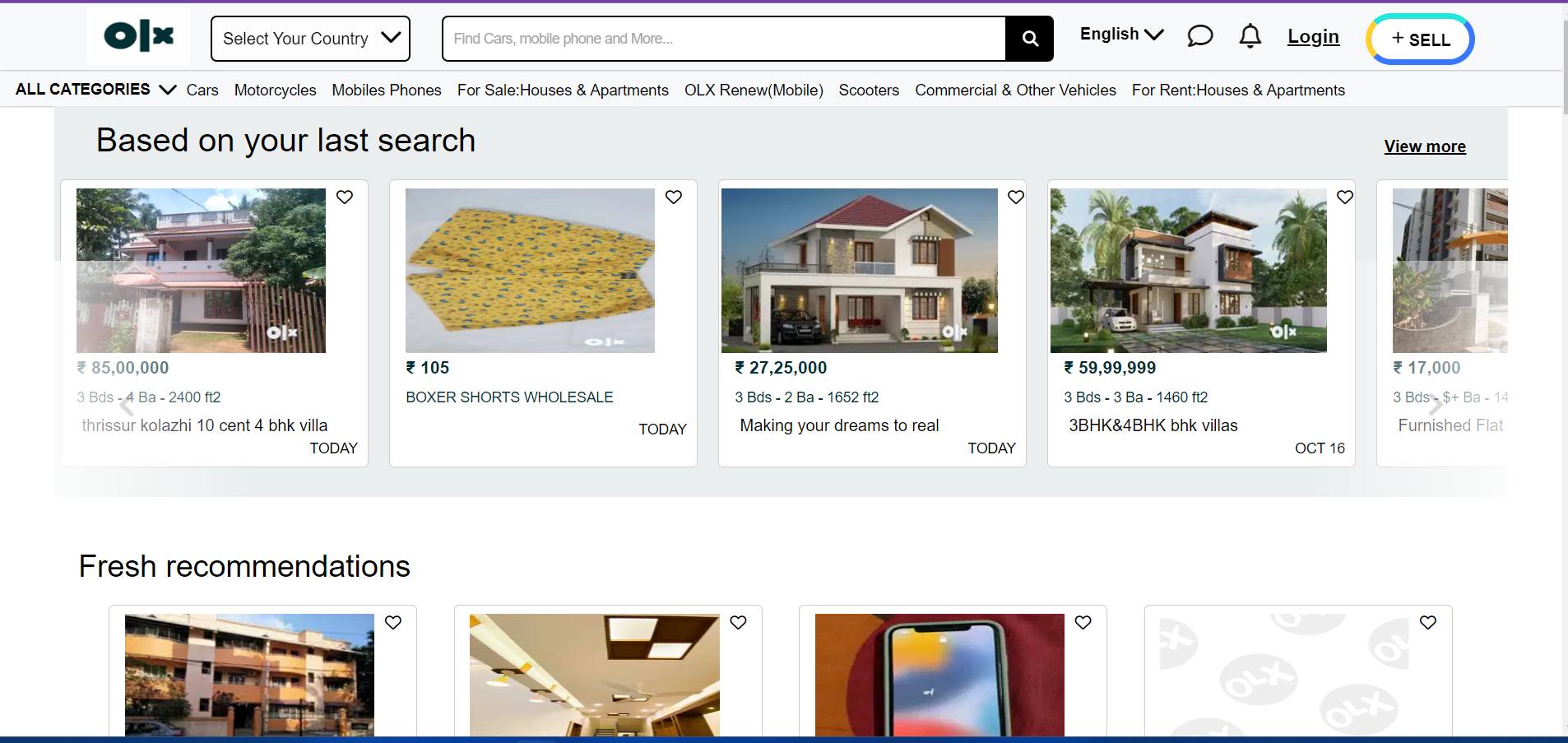Viewport: 1568px width, 743px height.
Task: Click the search magnifier button
Action: pyautogui.click(x=1029, y=39)
